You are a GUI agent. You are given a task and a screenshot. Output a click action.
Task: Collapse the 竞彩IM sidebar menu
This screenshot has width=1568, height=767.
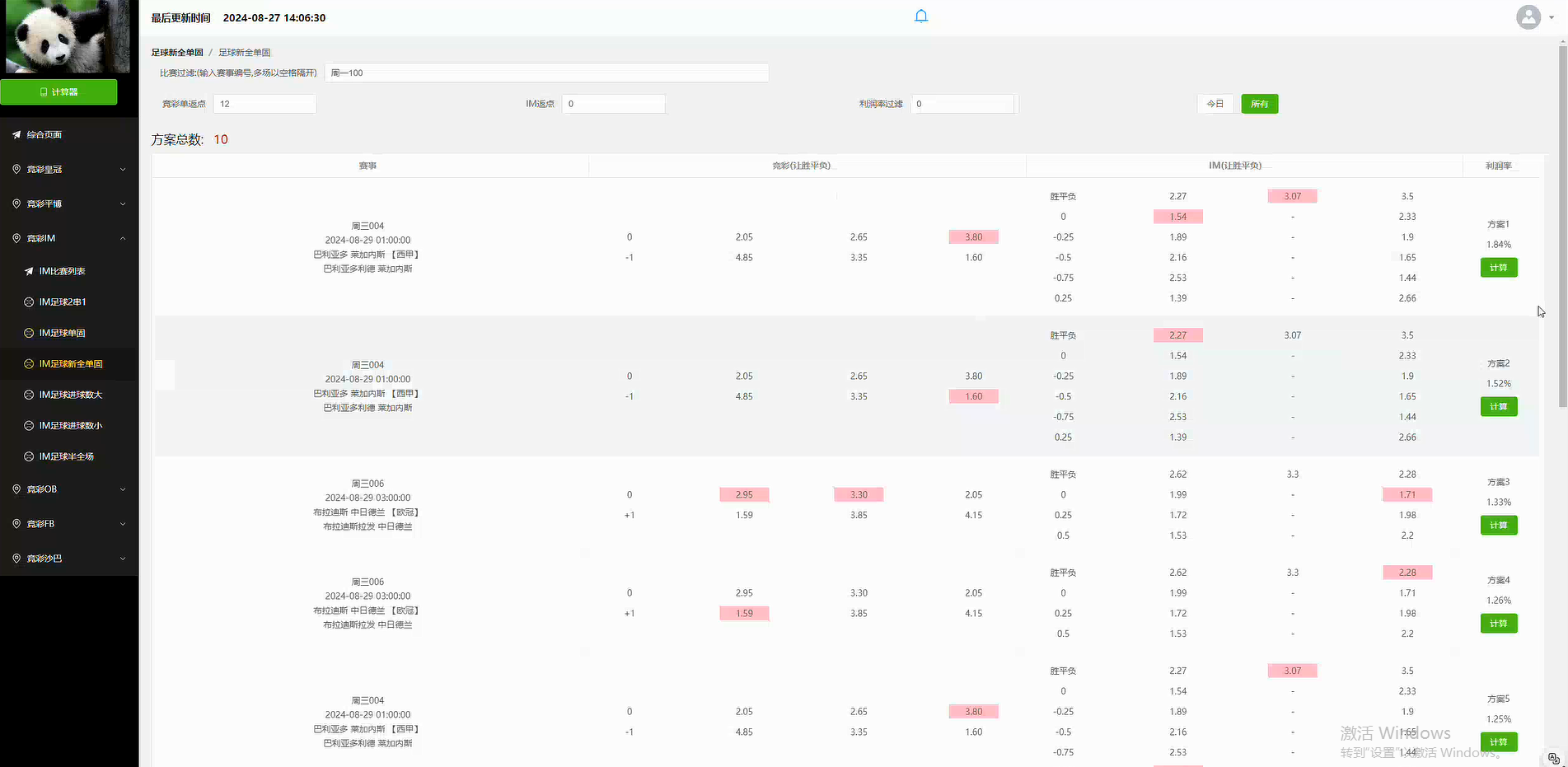pos(69,238)
